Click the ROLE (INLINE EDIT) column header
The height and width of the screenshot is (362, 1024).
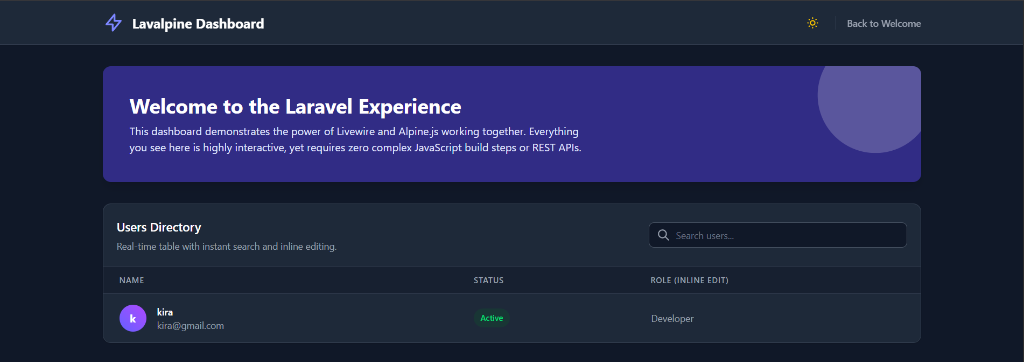tap(690, 280)
